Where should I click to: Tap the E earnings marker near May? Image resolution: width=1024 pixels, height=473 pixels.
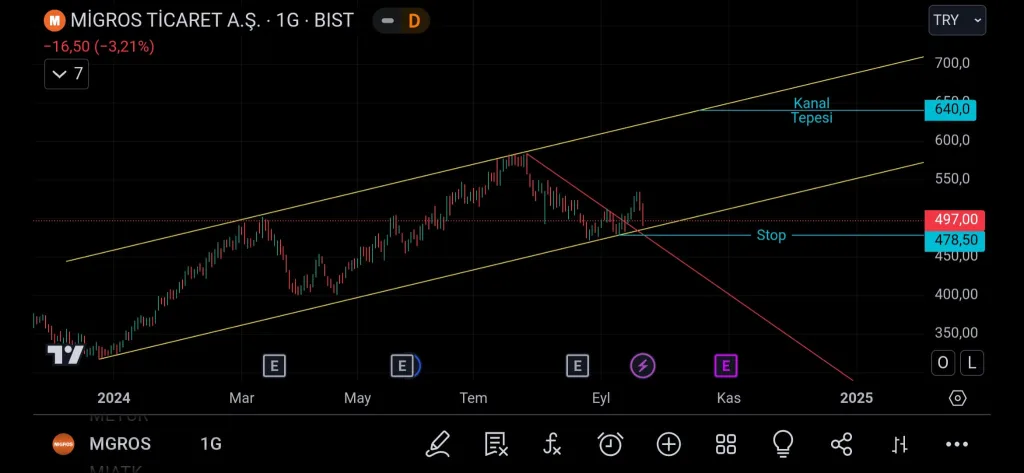click(402, 366)
